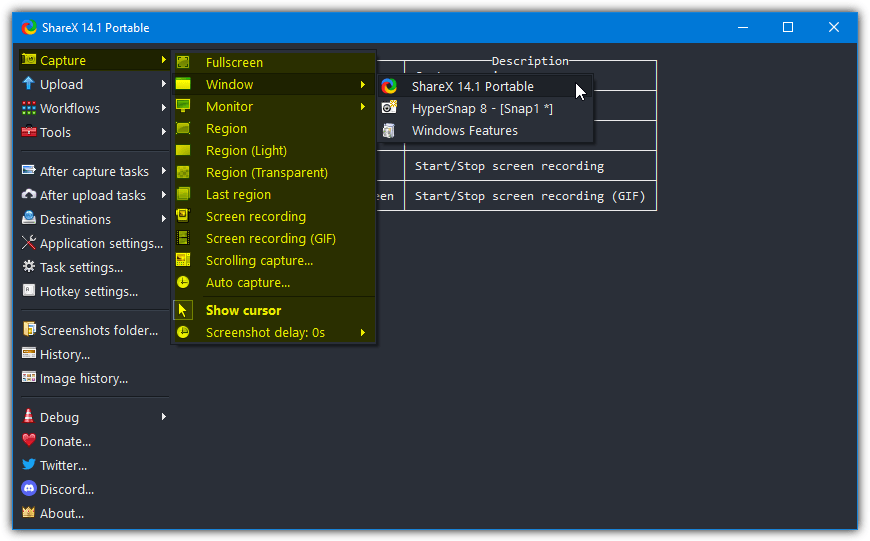This screenshot has width=870, height=541.
Task: Expand the After capture tasks arrow
Action: click(x=164, y=170)
